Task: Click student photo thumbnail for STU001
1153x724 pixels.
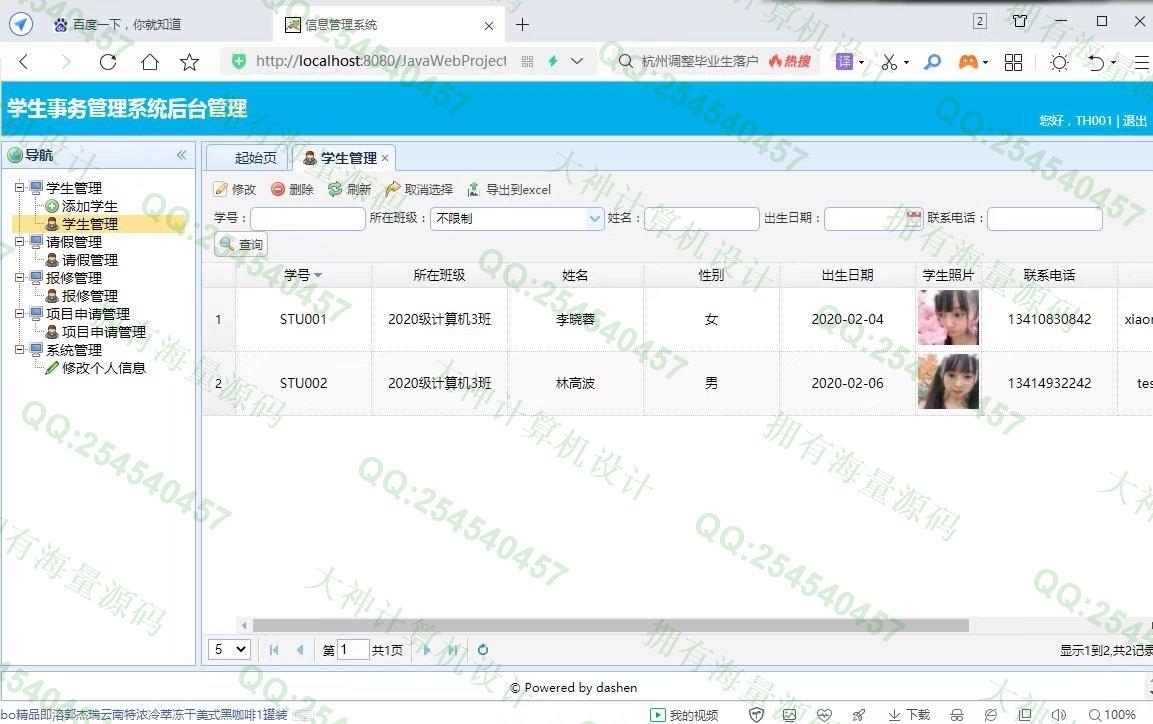Action: tap(948, 318)
